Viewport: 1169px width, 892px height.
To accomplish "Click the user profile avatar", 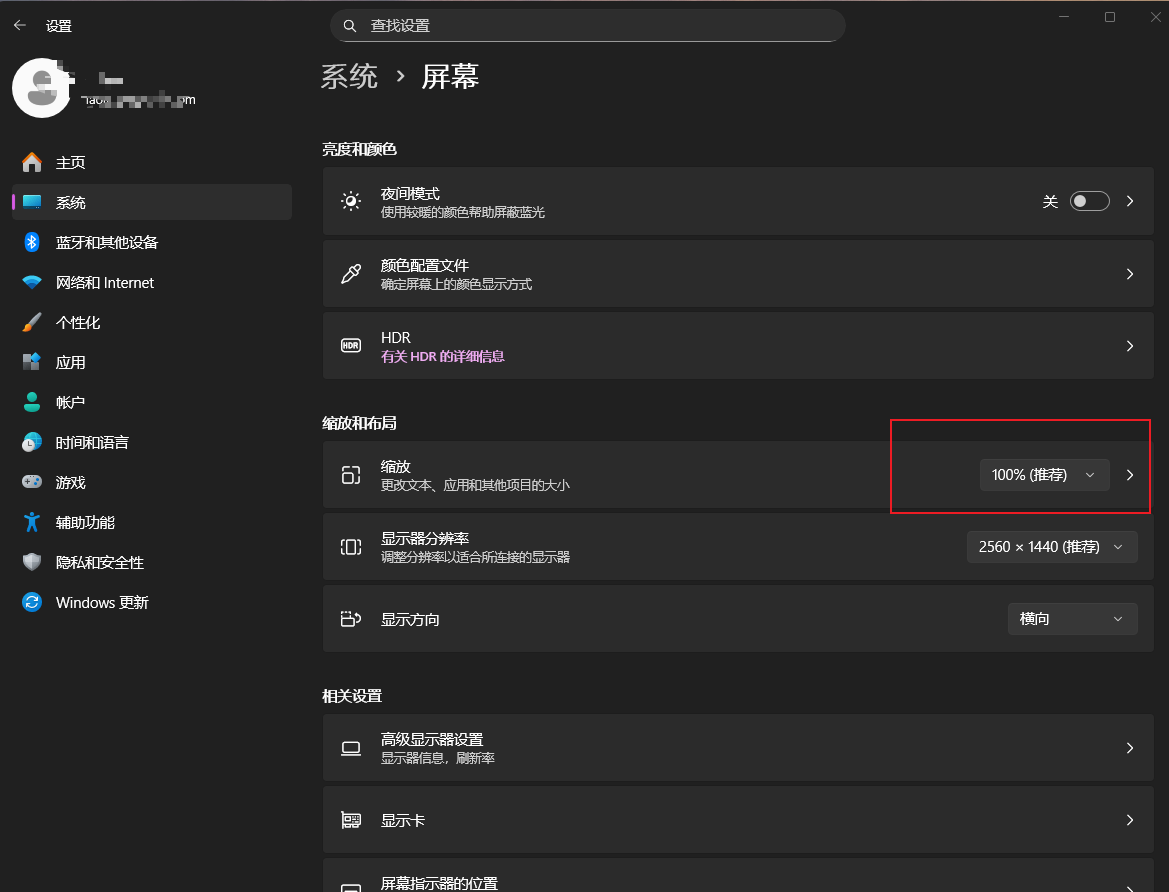I will click(x=42, y=88).
